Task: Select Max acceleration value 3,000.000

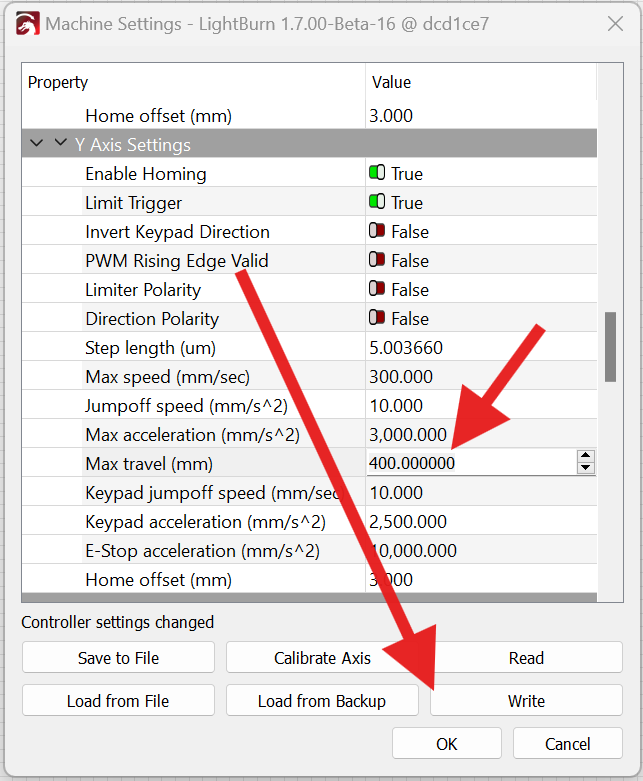Action: 408,434
